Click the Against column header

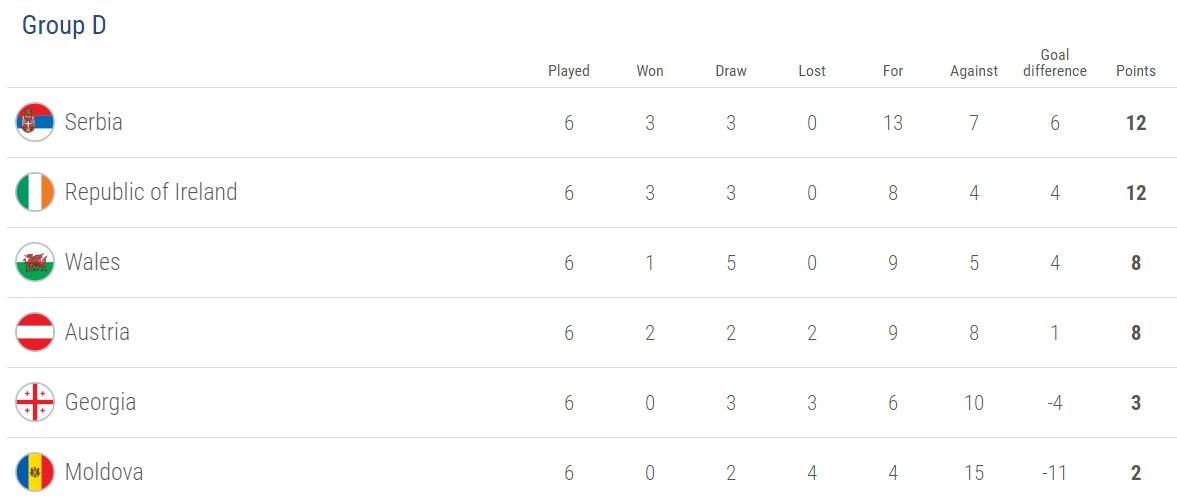[x=974, y=71]
